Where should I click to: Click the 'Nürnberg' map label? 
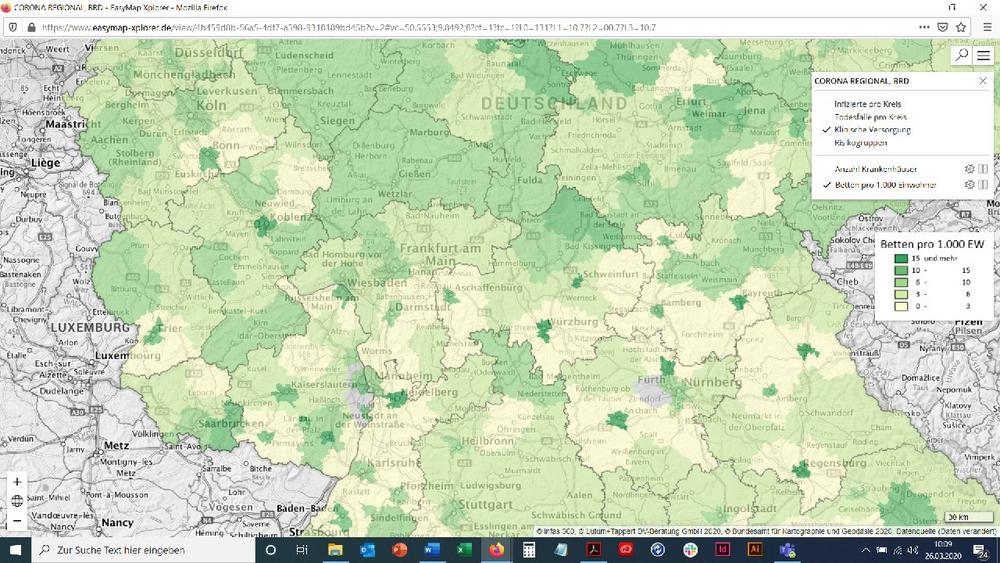pos(712,383)
